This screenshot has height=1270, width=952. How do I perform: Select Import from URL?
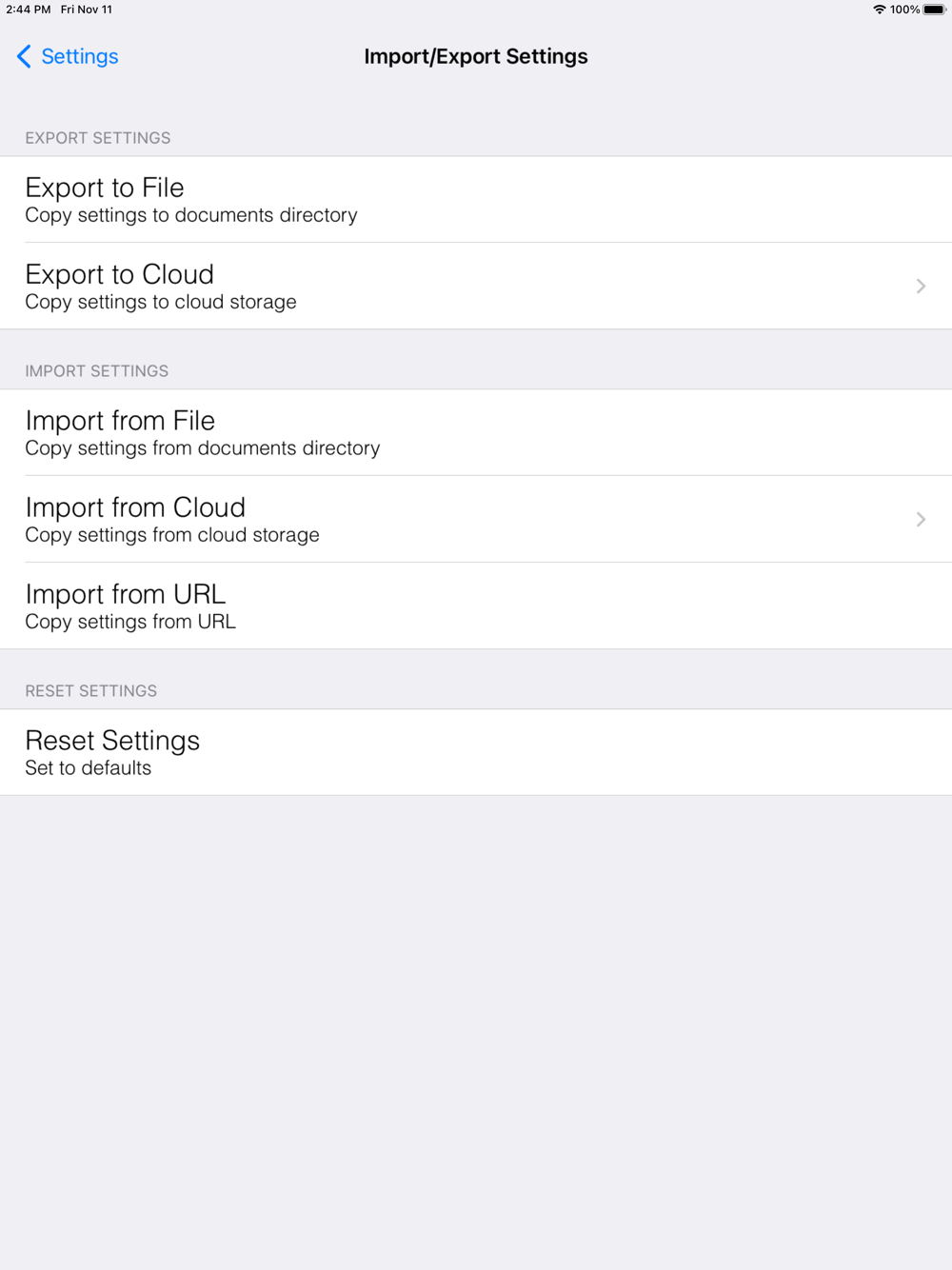pos(476,606)
